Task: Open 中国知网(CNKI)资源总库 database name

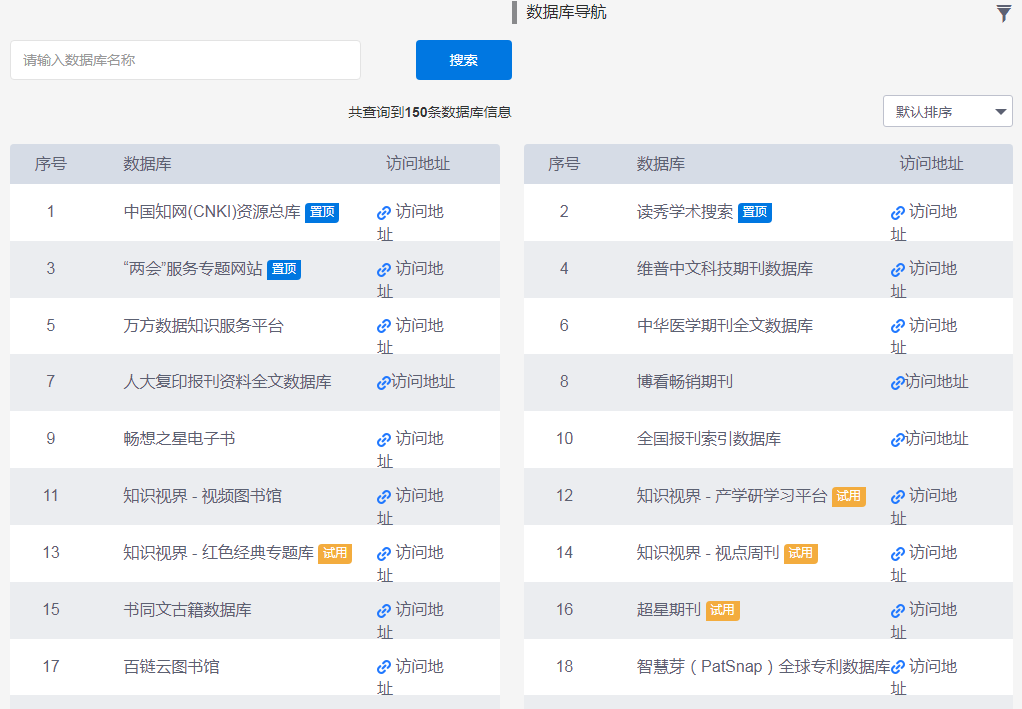Action: pyautogui.click(x=212, y=212)
